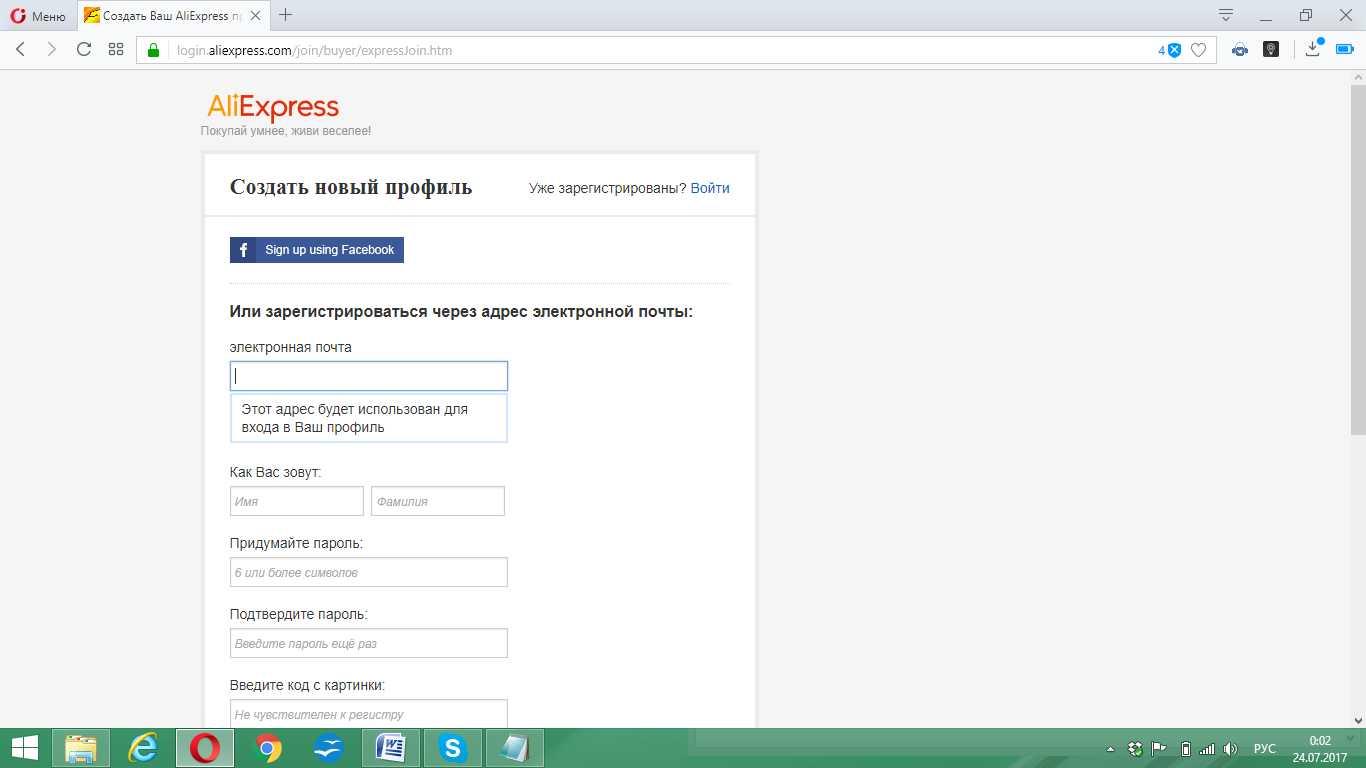Viewport: 1366px width, 768px height.
Task: Open the tab menu icon in title bar
Action: coord(1225,15)
